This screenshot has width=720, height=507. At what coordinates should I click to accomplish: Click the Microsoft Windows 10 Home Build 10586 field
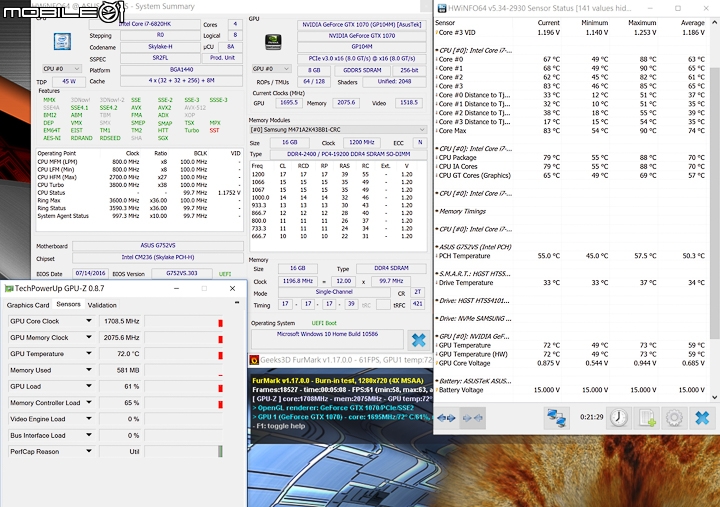tap(327, 339)
